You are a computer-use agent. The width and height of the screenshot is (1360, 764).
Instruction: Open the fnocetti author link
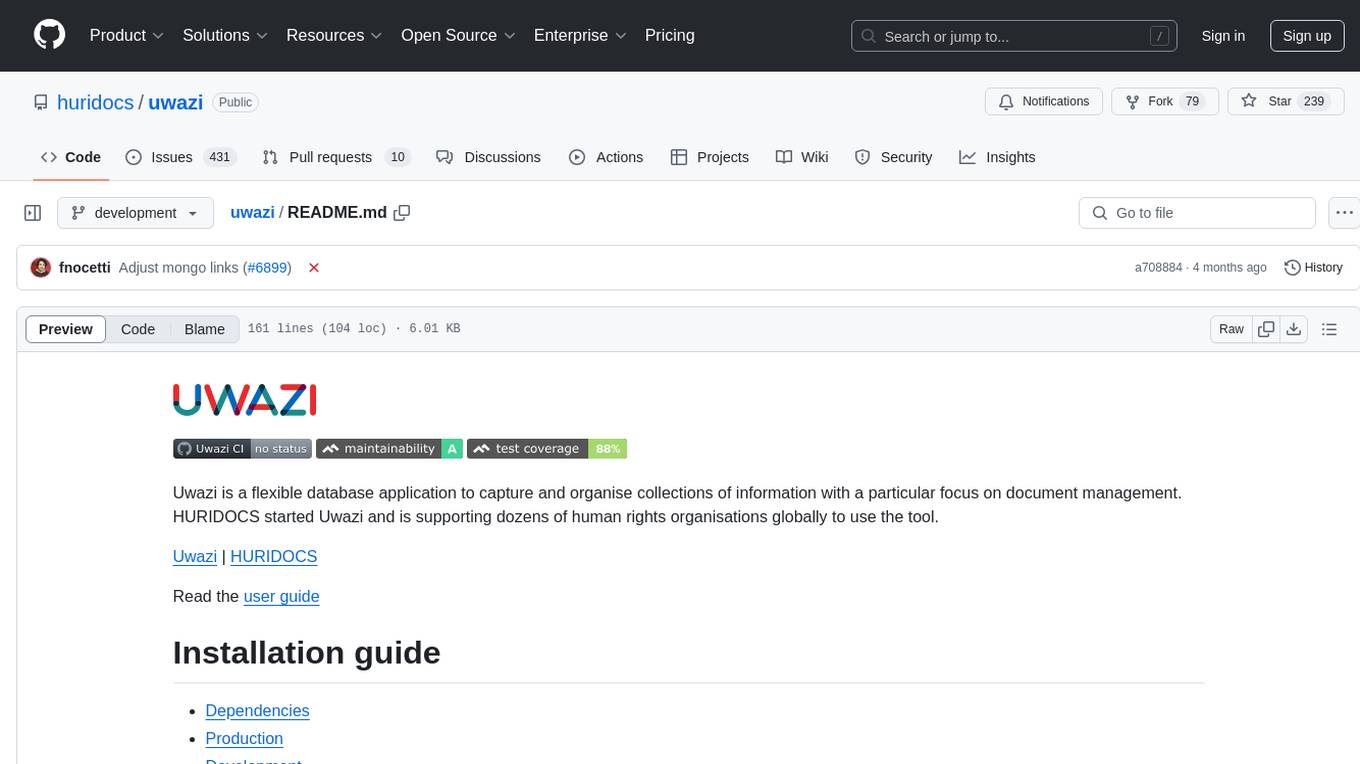[85, 267]
